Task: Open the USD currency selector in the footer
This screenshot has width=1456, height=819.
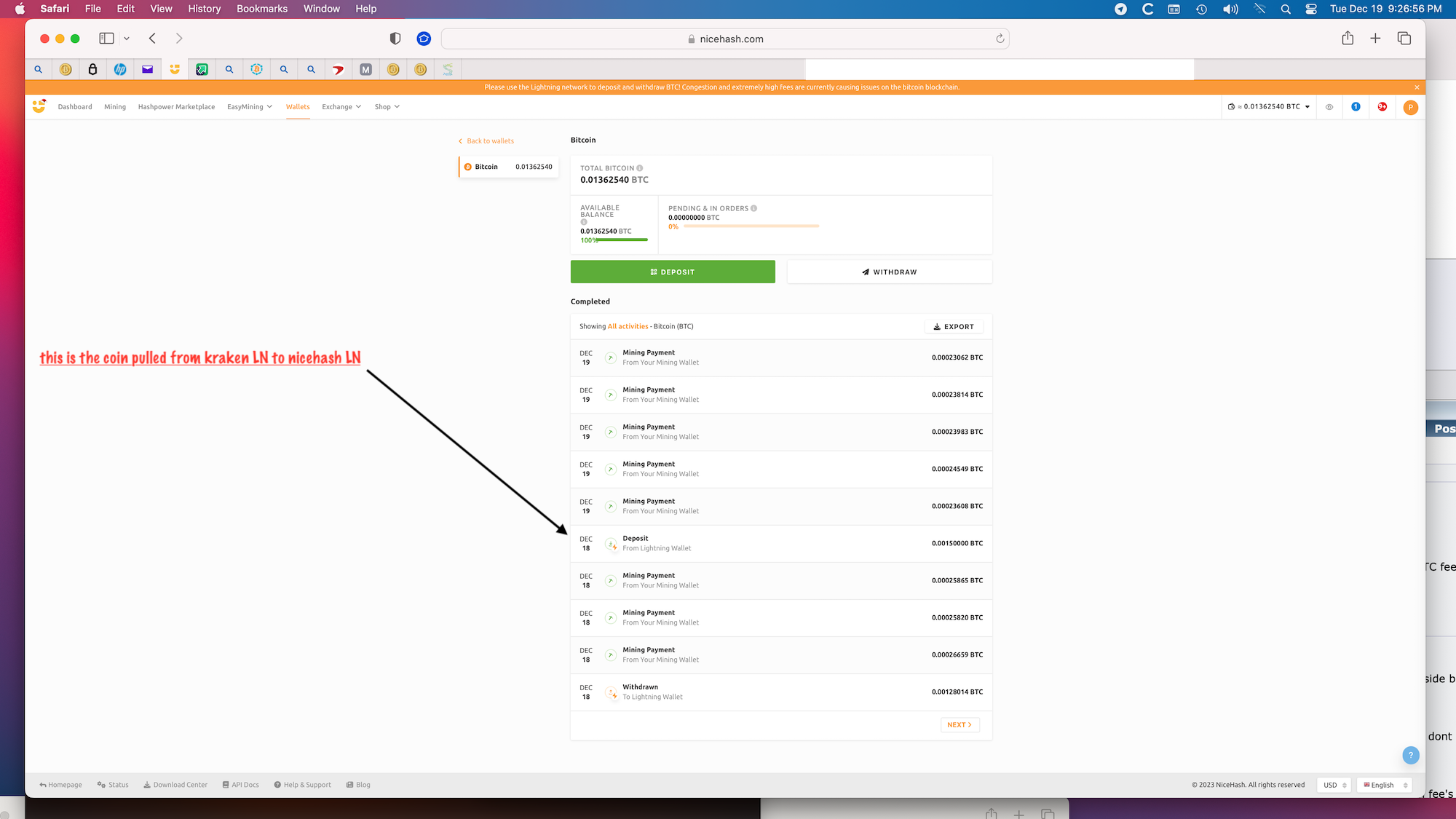Action: 1334,785
